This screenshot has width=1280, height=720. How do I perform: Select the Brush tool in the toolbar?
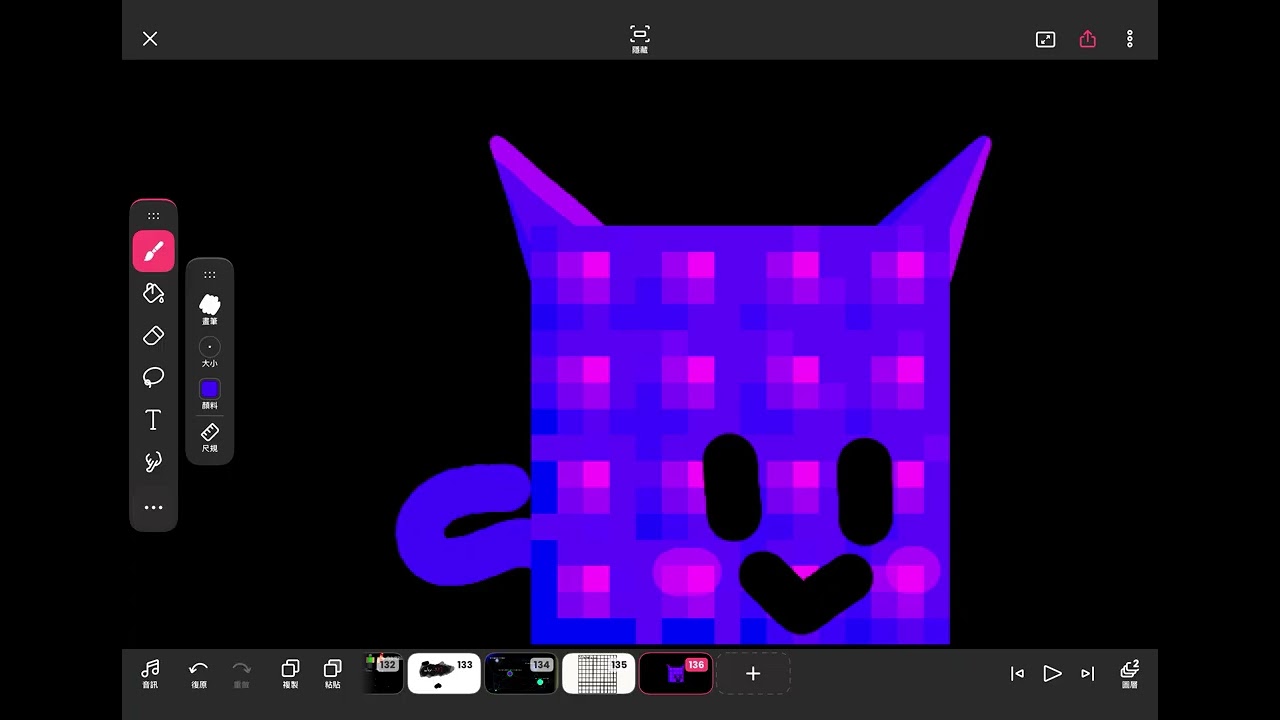coord(153,252)
